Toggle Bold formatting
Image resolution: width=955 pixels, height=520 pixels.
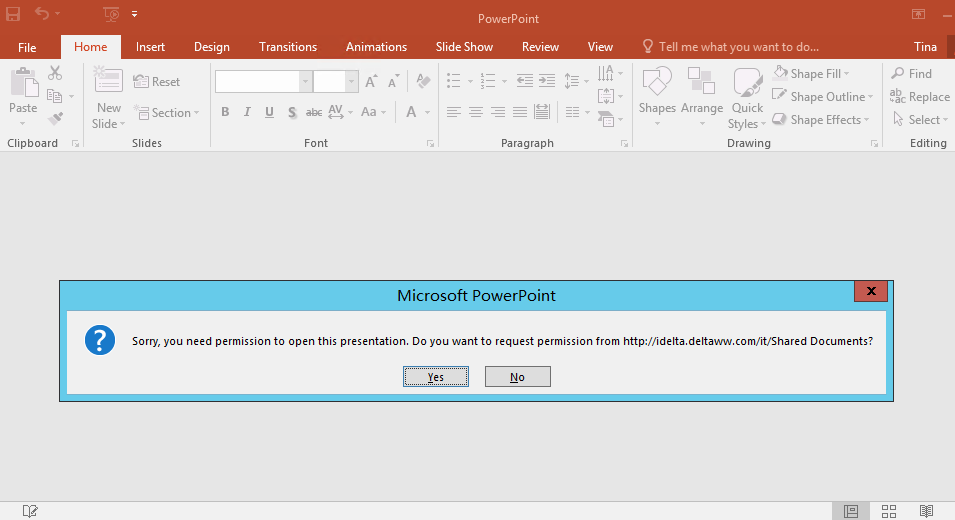(225, 112)
